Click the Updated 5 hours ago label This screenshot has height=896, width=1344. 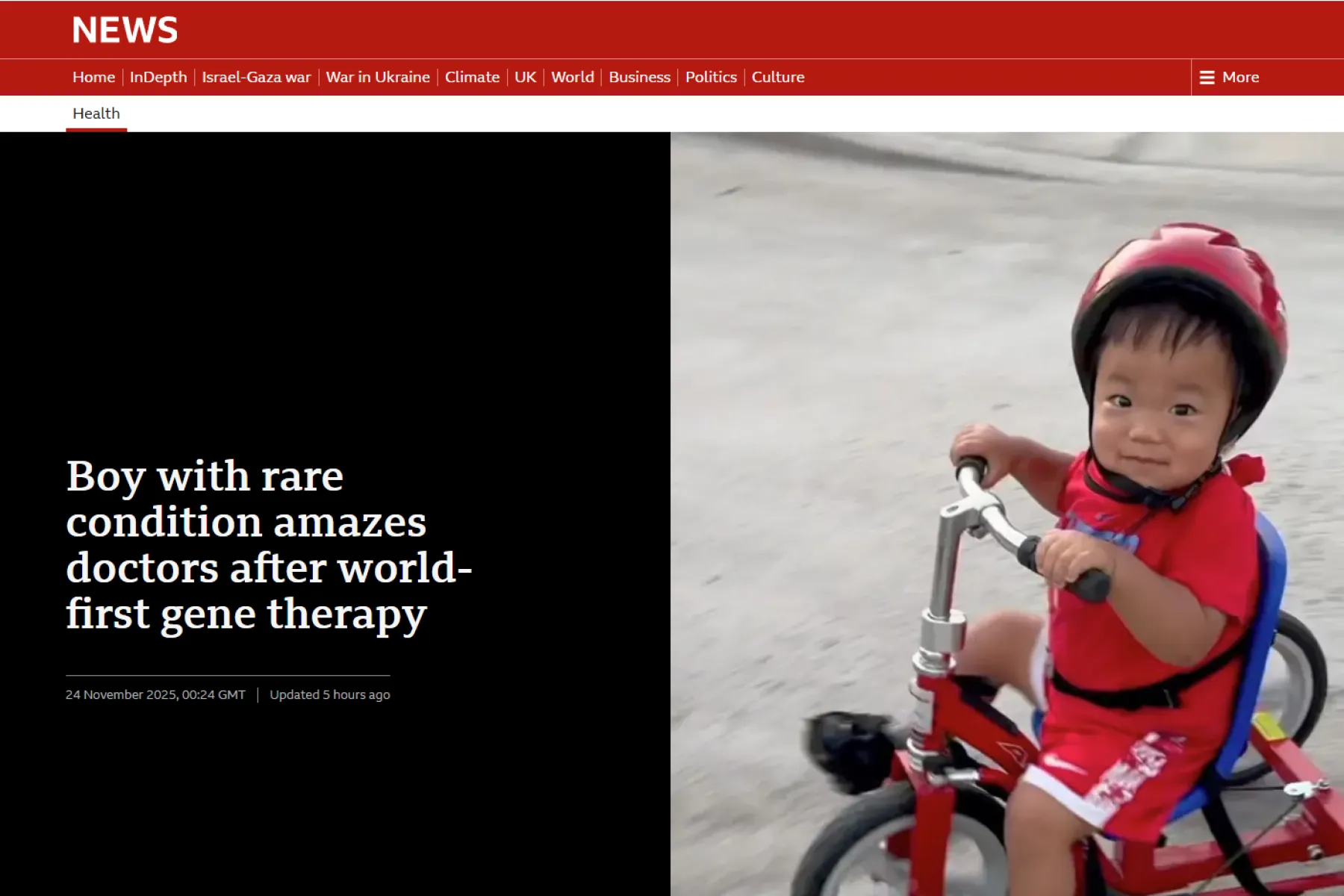pos(329,694)
